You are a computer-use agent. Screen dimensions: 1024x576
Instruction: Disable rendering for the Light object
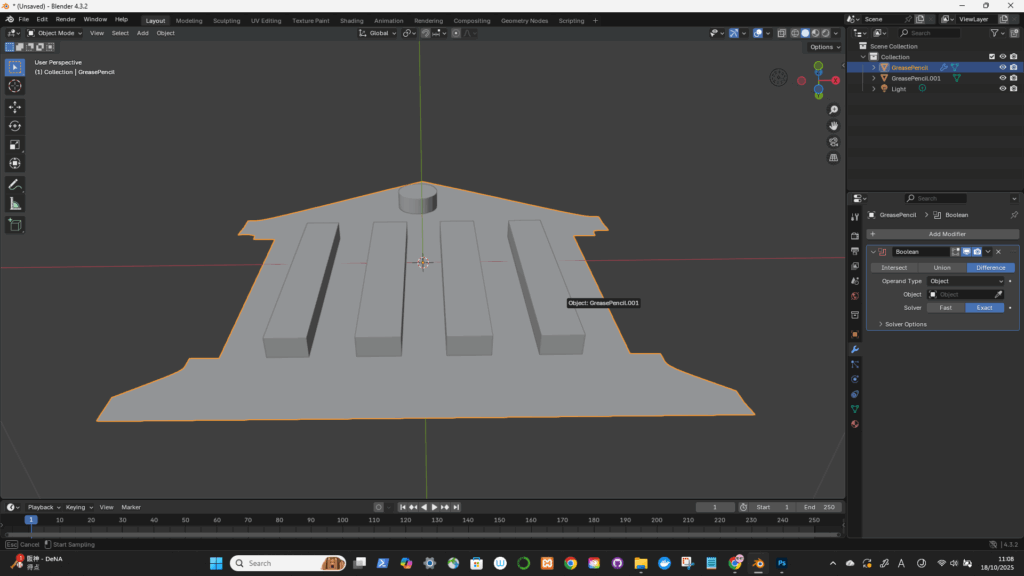pyautogui.click(x=1014, y=89)
